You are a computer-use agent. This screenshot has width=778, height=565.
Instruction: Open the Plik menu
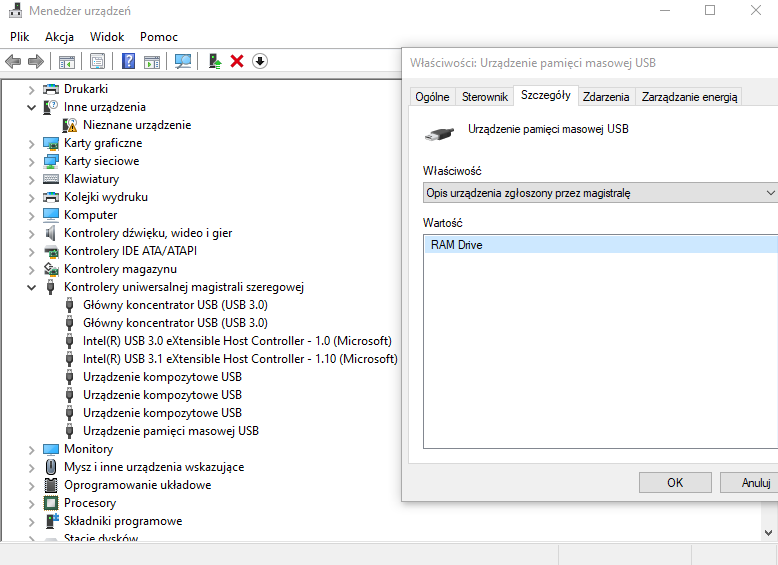pyautogui.click(x=19, y=37)
